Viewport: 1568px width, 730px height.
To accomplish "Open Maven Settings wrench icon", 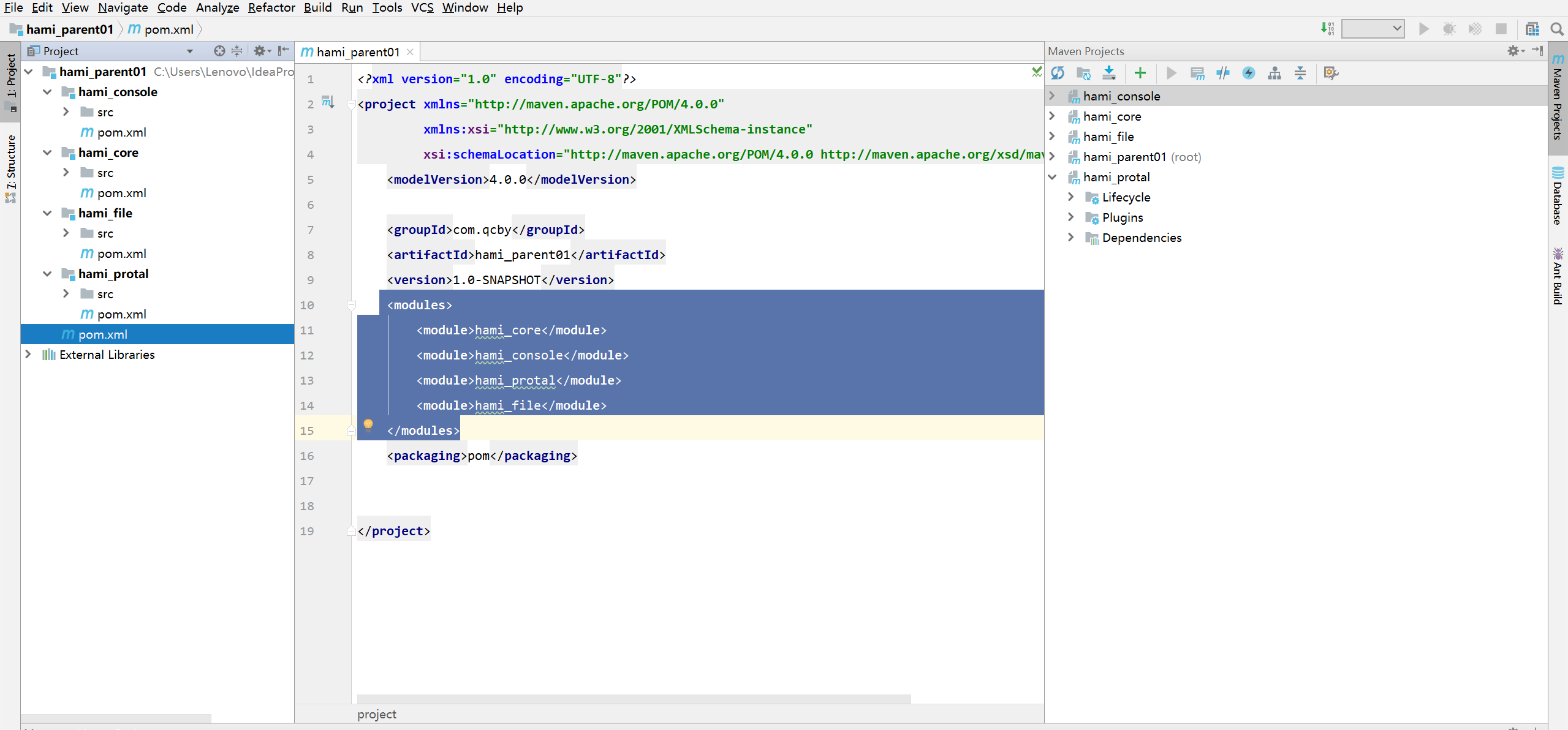I will click(1331, 73).
